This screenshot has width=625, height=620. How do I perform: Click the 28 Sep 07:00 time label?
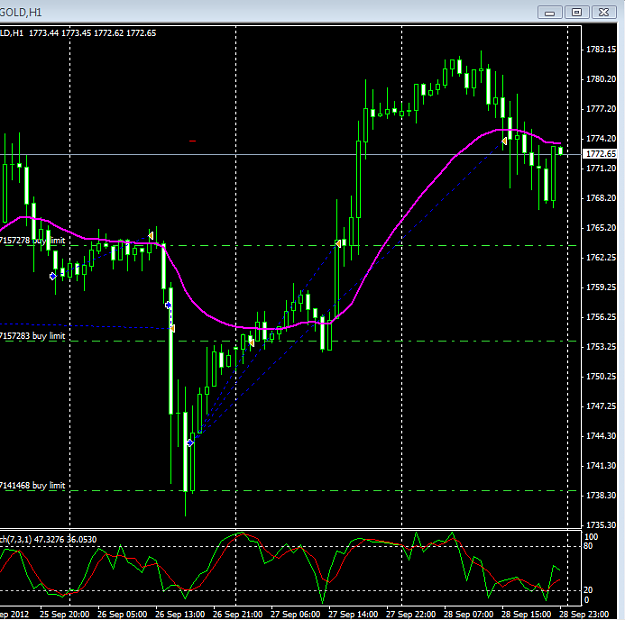pyautogui.click(x=468, y=614)
